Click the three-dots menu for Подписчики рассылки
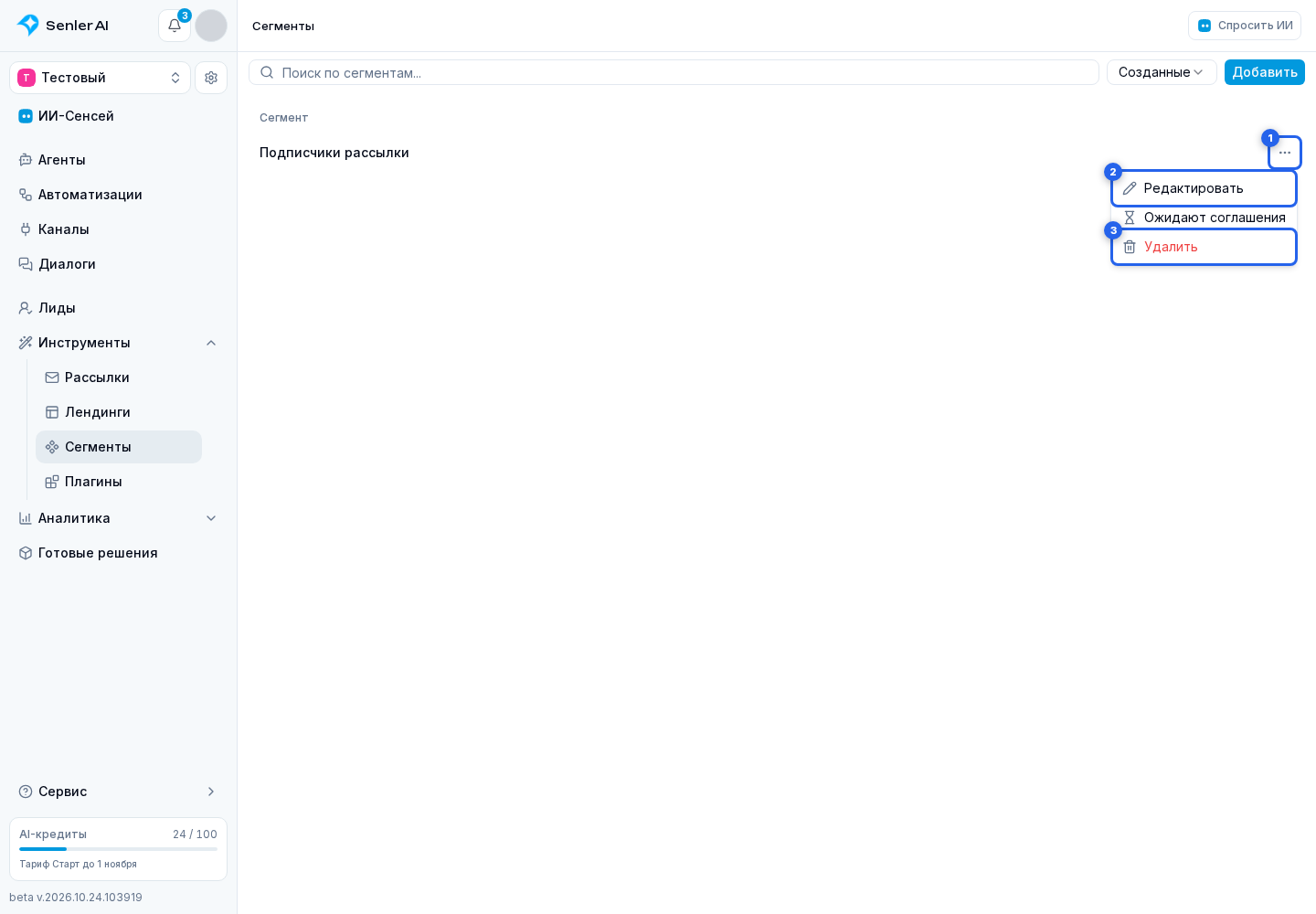 (x=1285, y=153)
